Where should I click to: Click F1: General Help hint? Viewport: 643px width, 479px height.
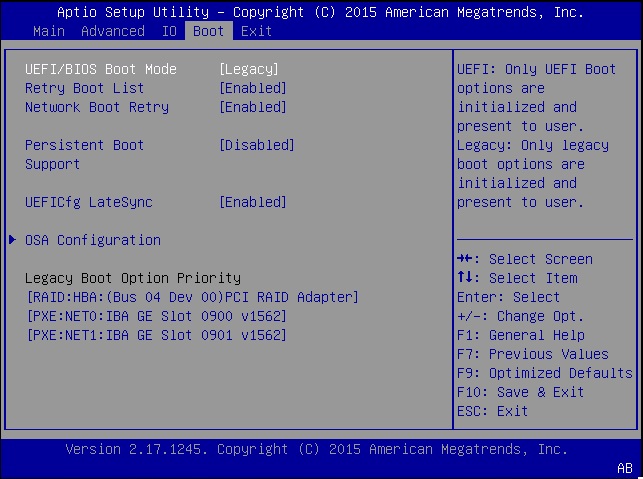[521, 335]
